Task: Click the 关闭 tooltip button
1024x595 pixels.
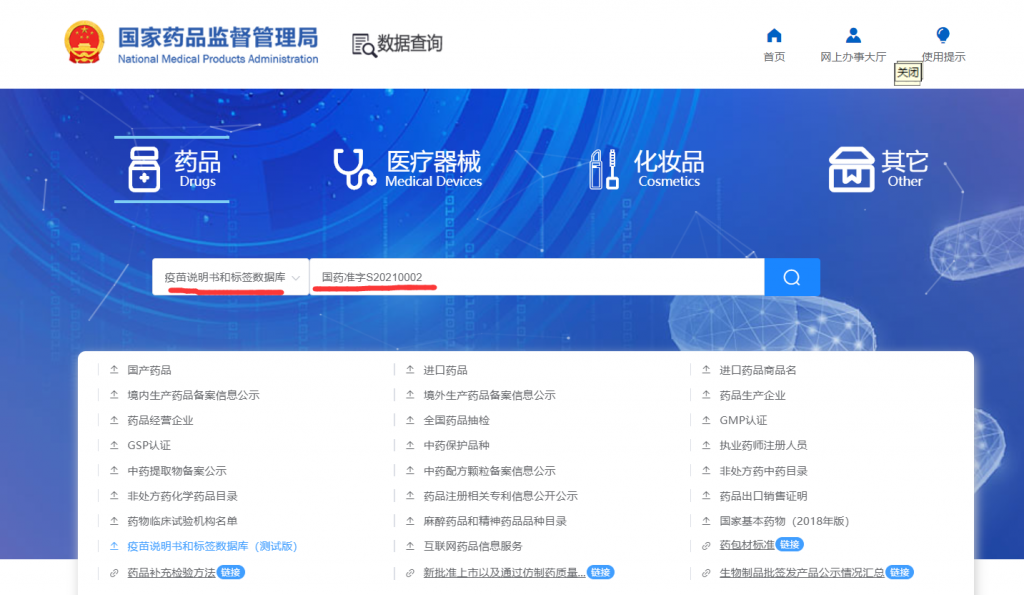Action: tap(908, 72)
